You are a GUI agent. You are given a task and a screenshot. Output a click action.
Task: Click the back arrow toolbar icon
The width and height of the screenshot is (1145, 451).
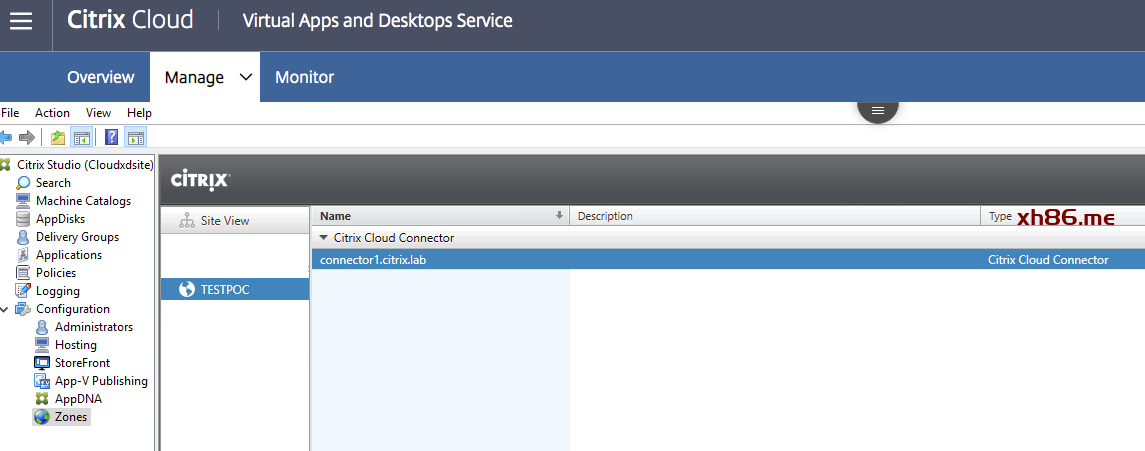click(6, 136)
